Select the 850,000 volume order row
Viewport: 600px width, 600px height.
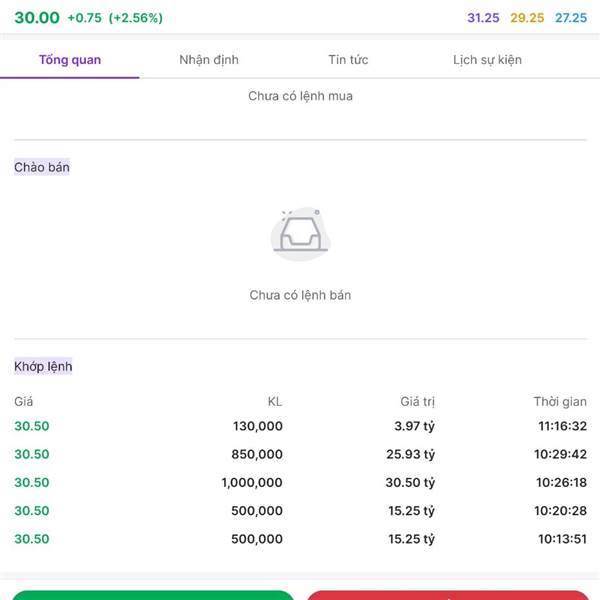click(300, 454)
